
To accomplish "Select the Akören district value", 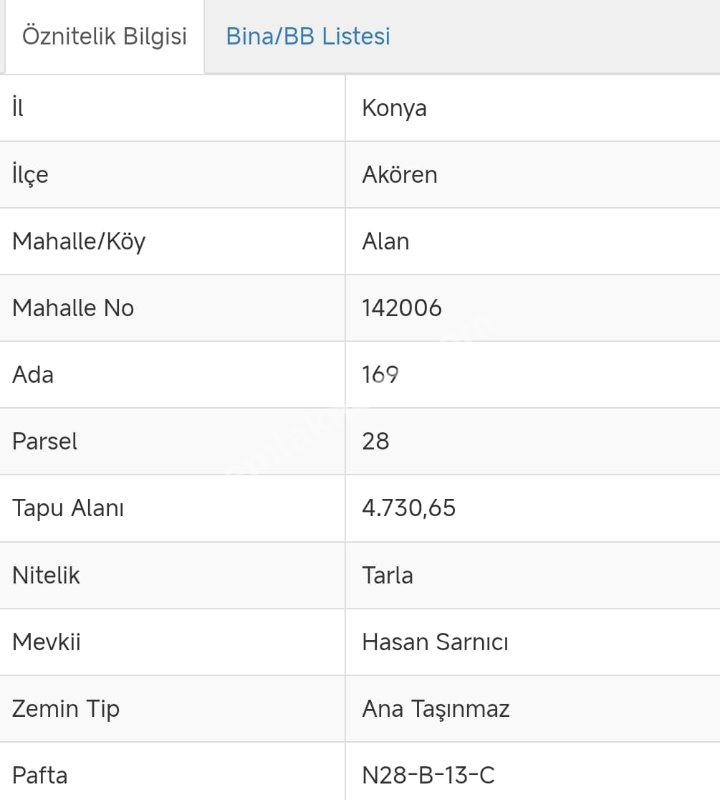I will tap(399, 174).
